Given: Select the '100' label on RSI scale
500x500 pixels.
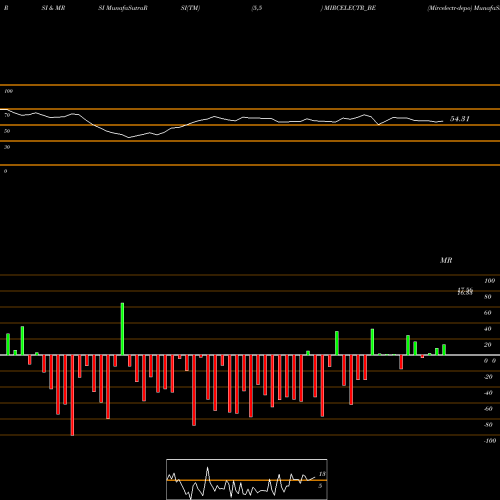Looking at the screenshot, I should coord(8,91).
